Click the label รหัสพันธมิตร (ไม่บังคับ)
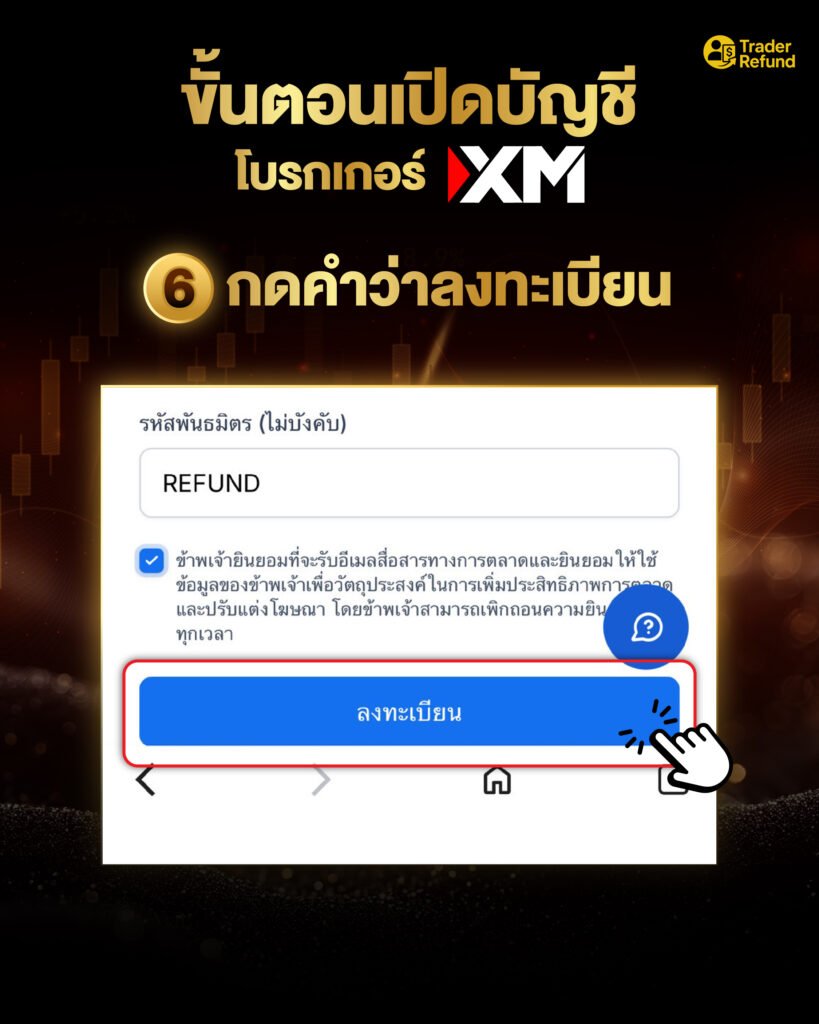 [x=242, y=423]
